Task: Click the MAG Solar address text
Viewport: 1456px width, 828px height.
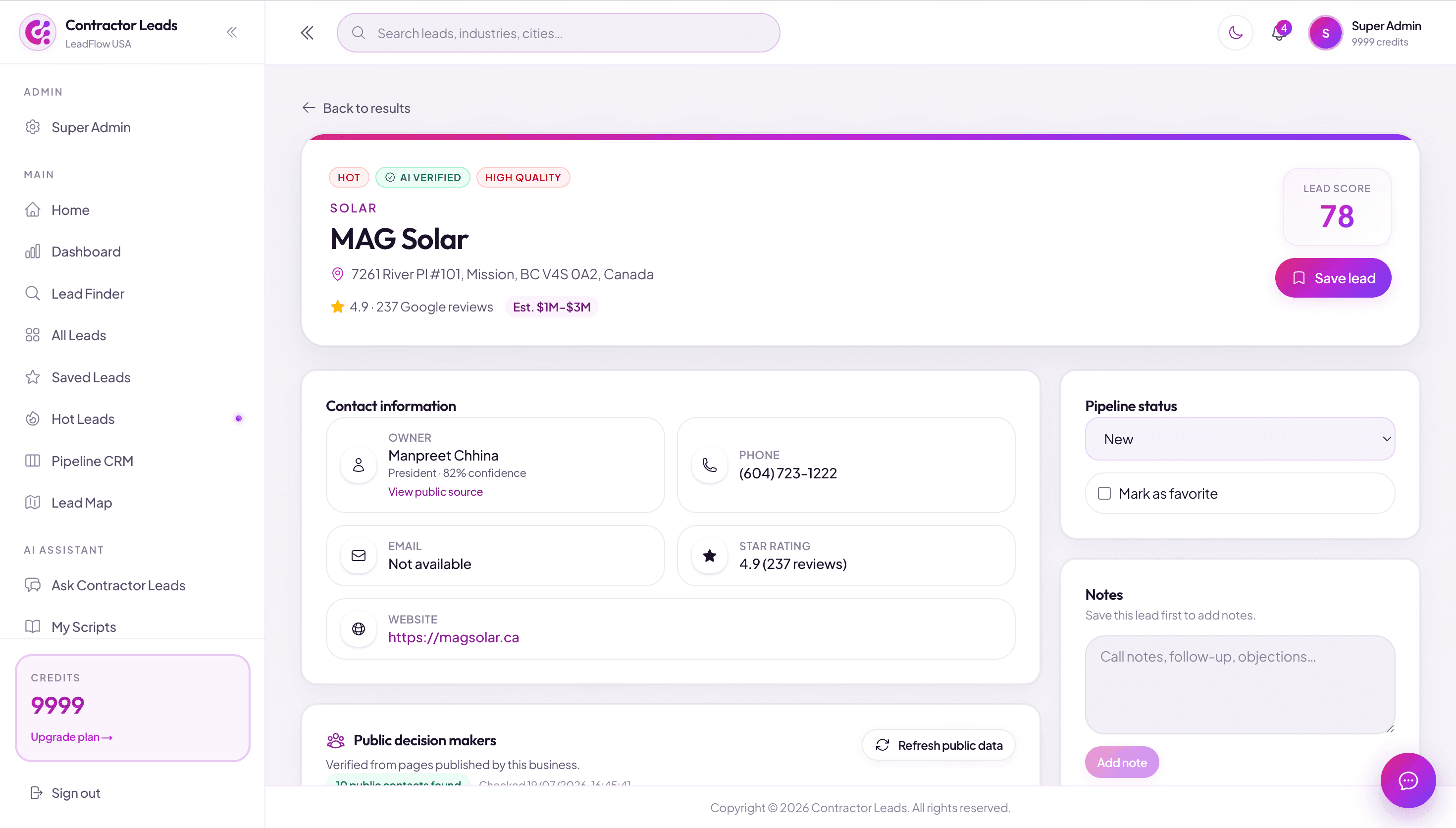Action: pyautogui.click(x=503, y=274)
